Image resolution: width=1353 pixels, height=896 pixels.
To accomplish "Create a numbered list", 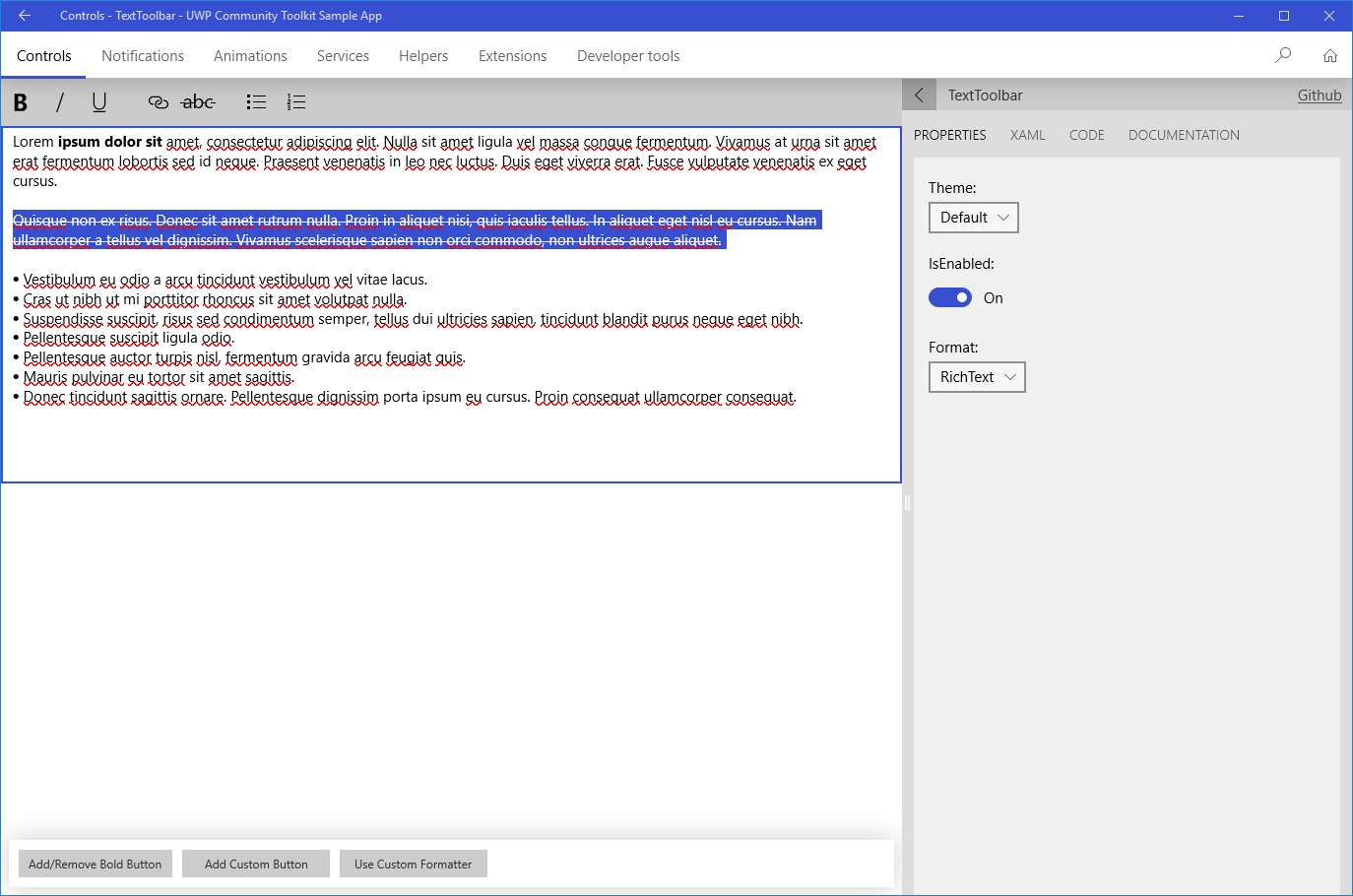I will [296, 102].
